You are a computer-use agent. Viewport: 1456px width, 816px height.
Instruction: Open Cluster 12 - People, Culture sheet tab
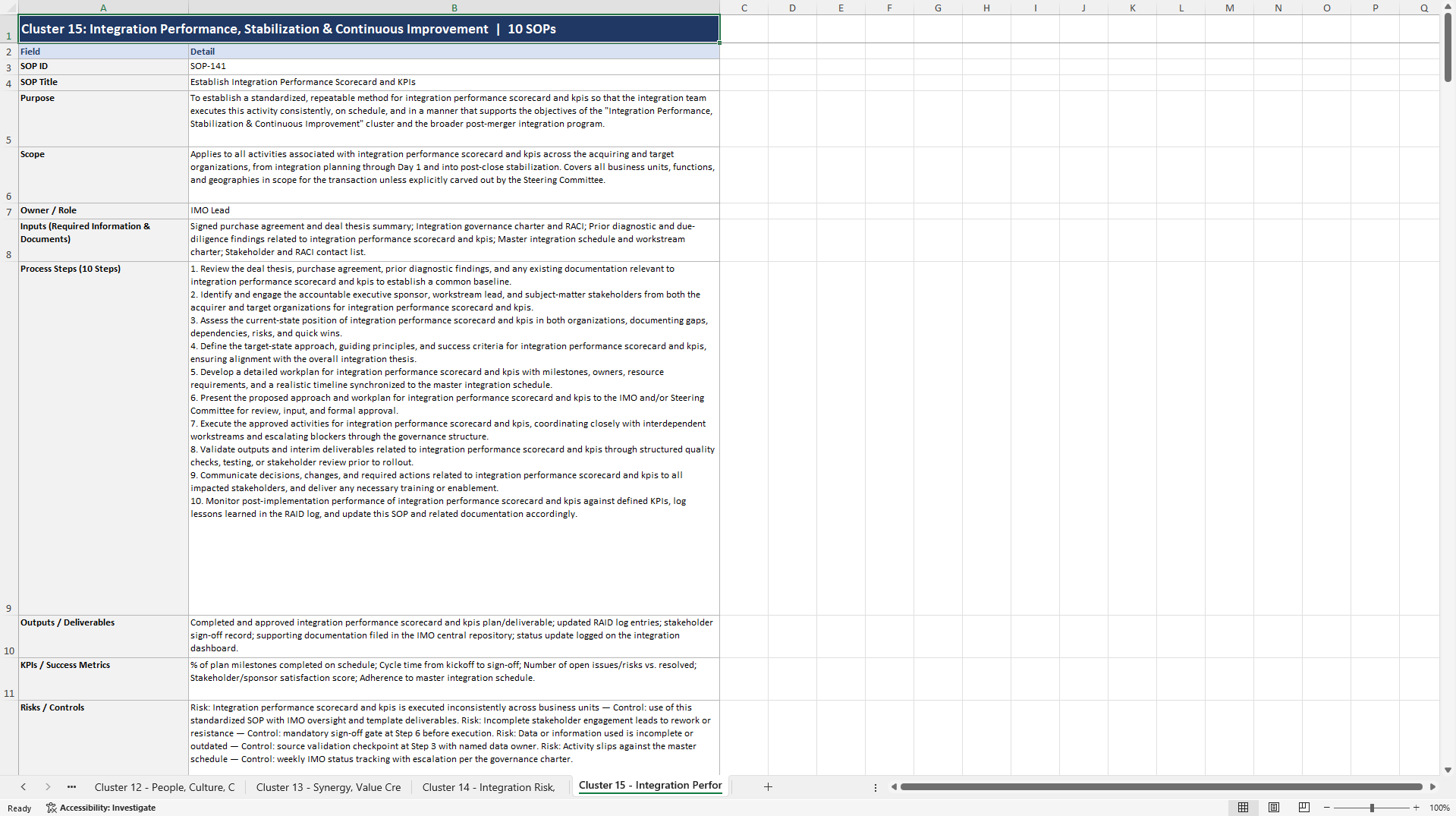[165, 787]
